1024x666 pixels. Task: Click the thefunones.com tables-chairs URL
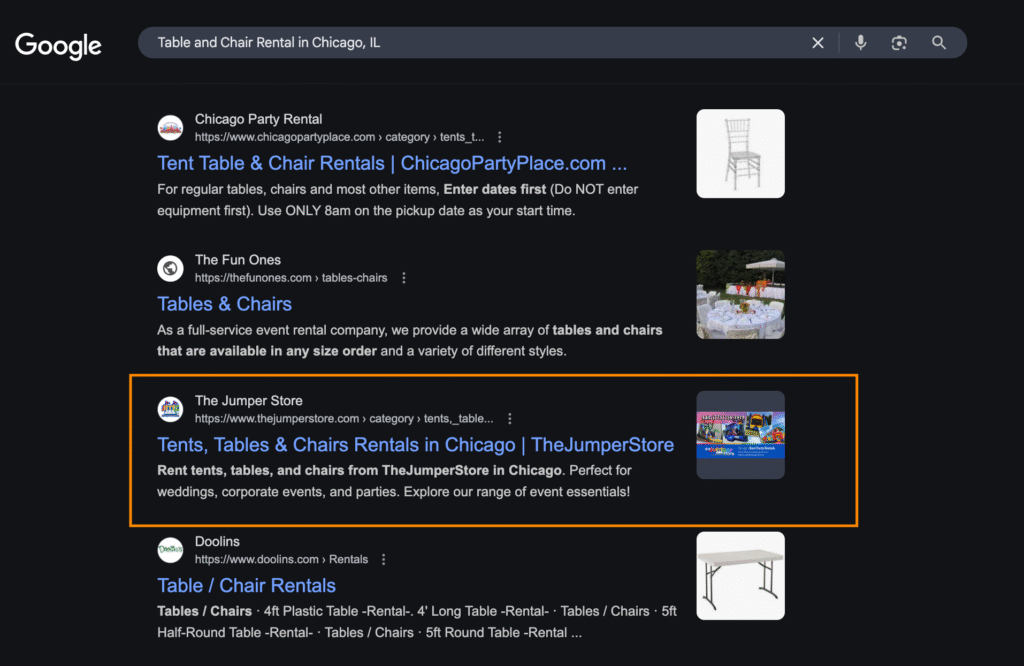(x=291, y=278)
